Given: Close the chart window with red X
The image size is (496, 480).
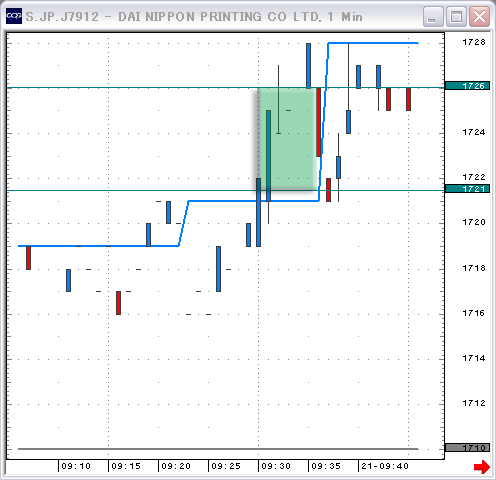Looking at the screenshot, I should pos(479,17).
